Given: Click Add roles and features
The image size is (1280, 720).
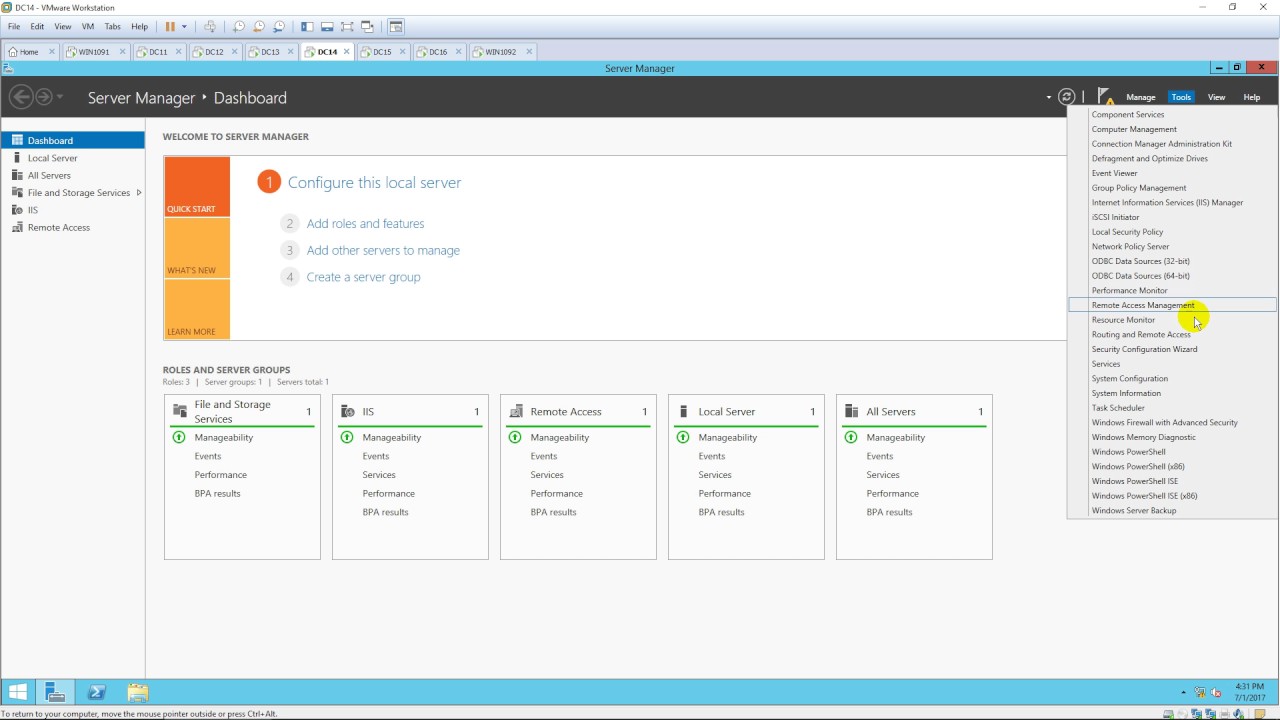Looking at the screenshot, I should tap(365, 224).
